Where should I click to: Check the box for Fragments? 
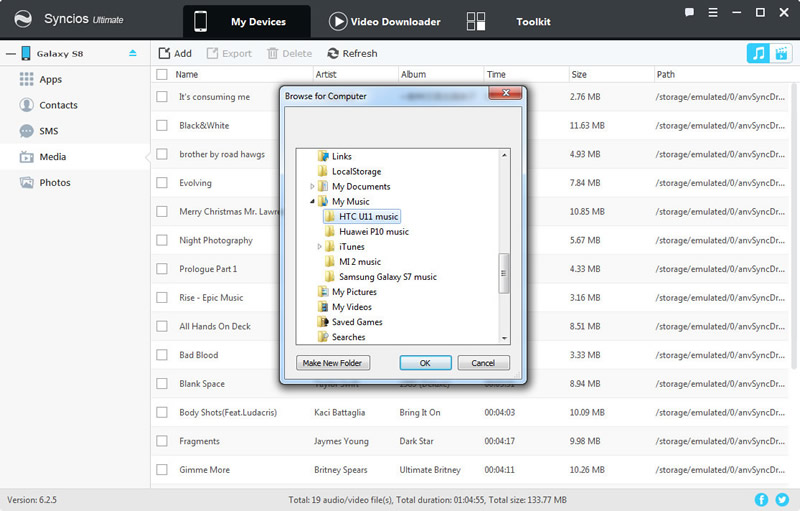coord(162,441)
